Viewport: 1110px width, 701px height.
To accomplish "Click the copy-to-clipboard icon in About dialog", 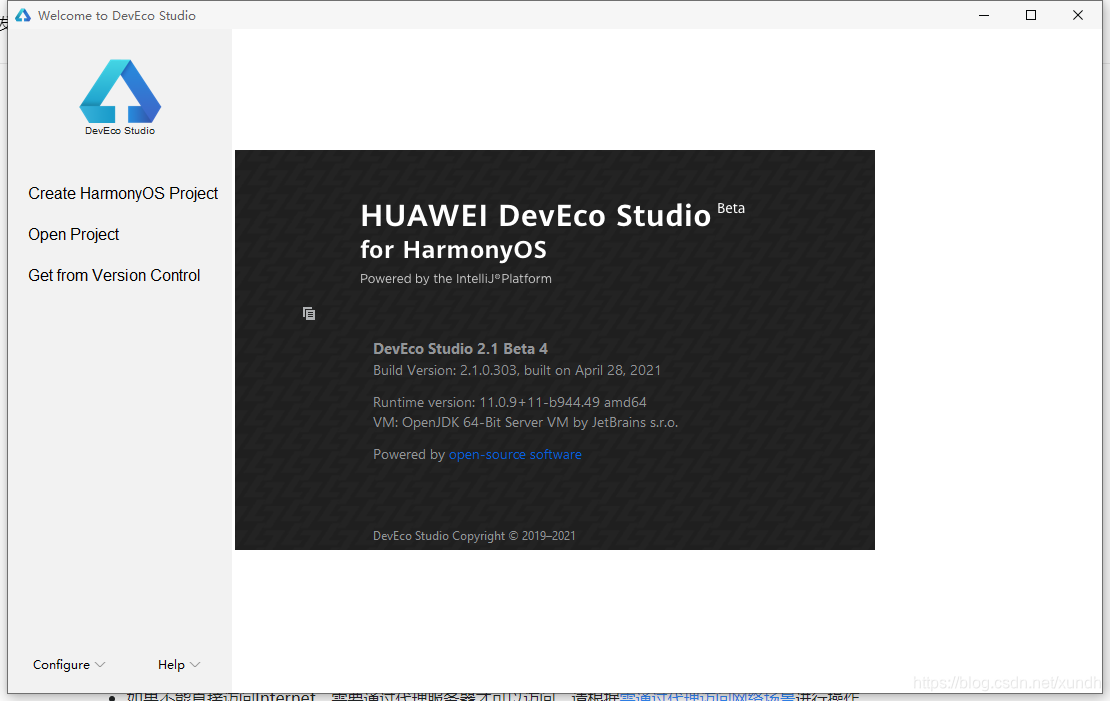I will (309, 313).
